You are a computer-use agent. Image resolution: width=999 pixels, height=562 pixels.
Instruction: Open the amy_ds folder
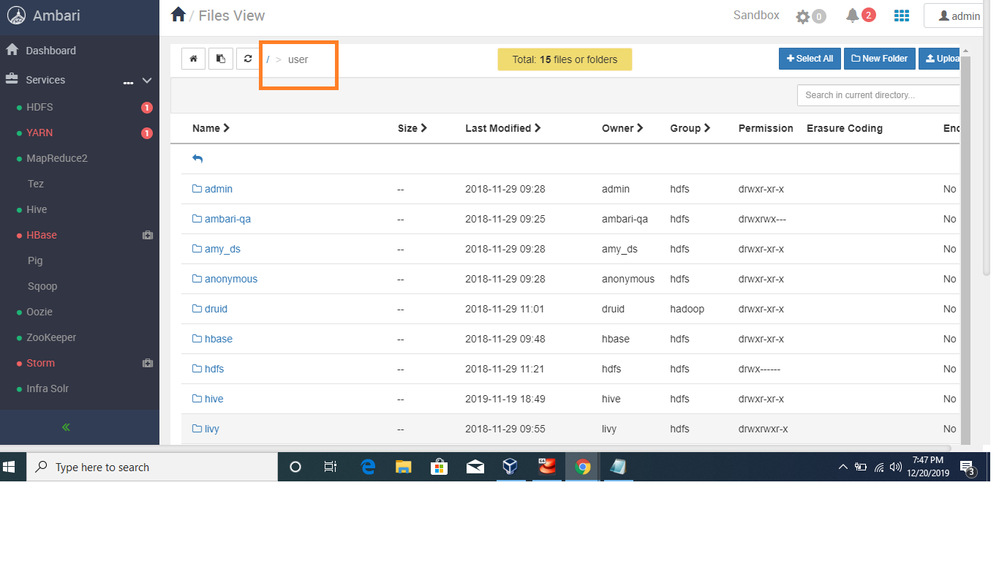[x=216, y=249]
